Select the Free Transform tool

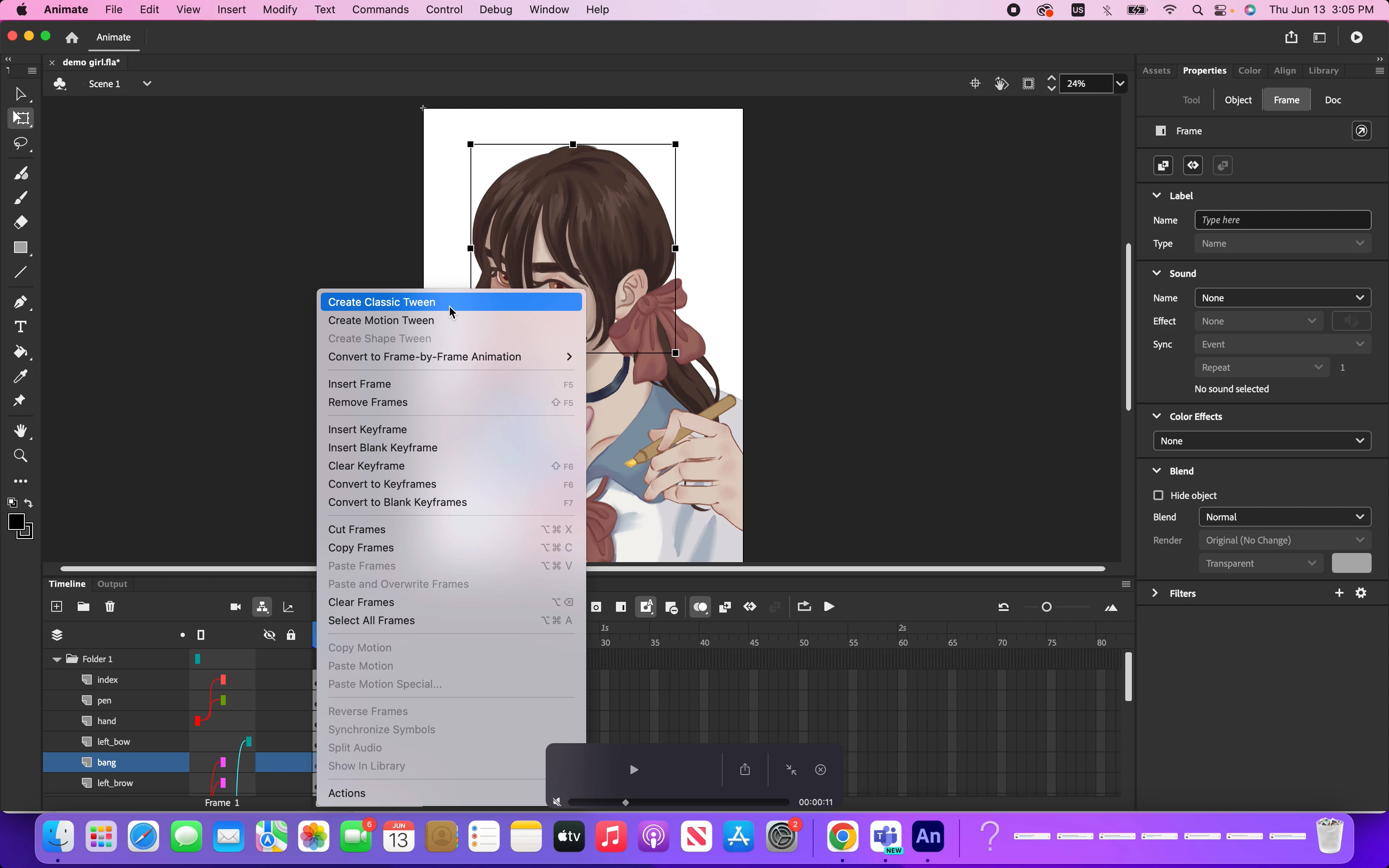coord(21,119)
